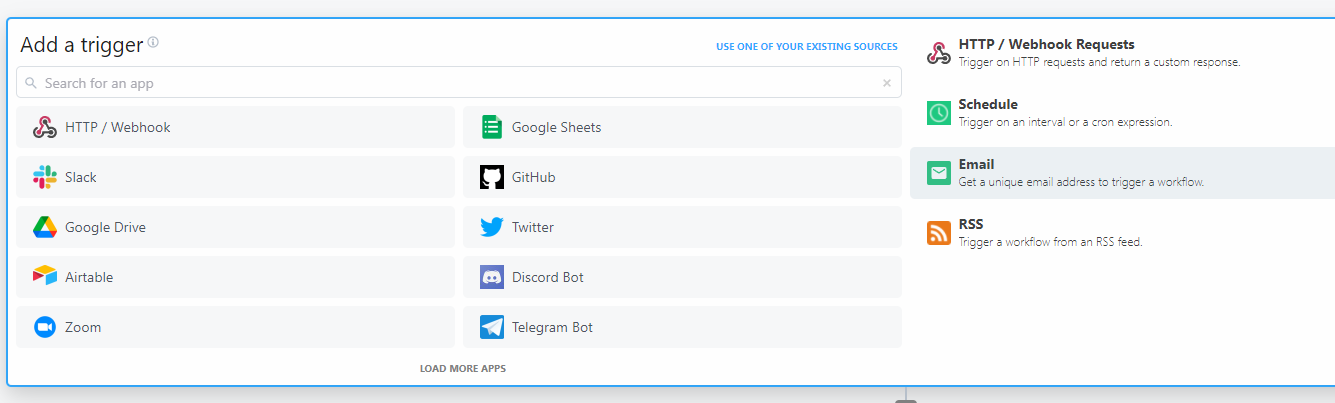This screenshot has height=403, width=1335.
Task: Load more apps in the list
Action: coord(463,369)
